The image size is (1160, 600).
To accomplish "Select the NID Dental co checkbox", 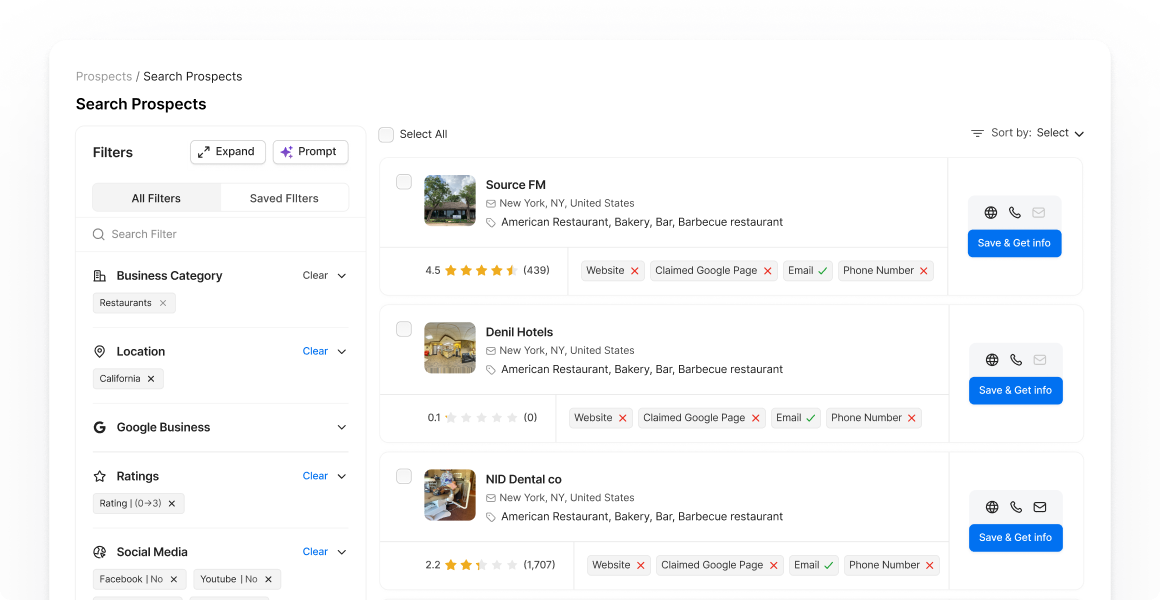I will pos(404,476).
